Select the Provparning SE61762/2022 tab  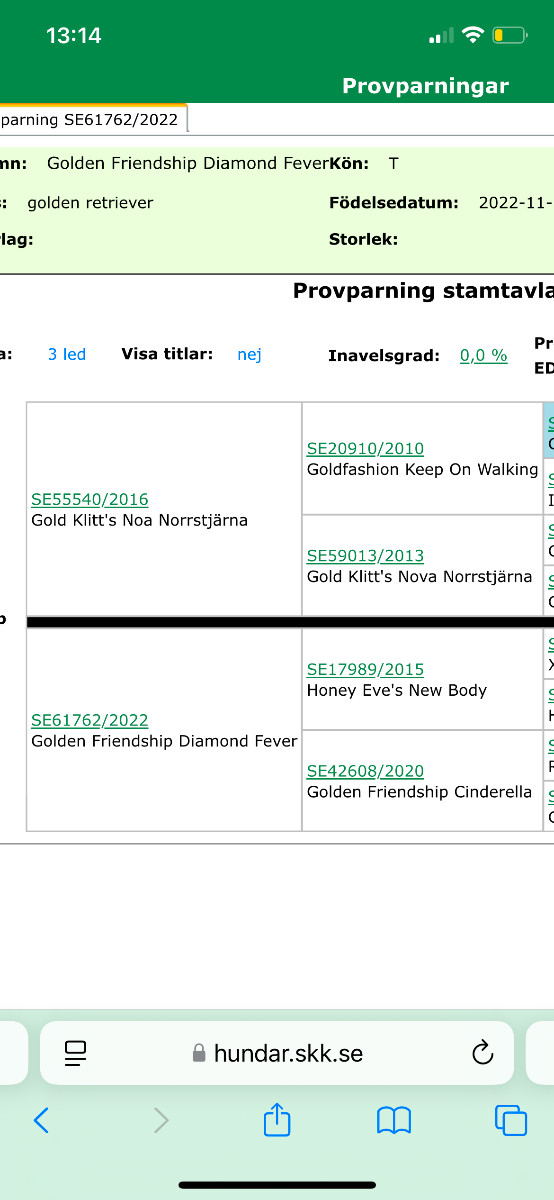pos(92,120)
